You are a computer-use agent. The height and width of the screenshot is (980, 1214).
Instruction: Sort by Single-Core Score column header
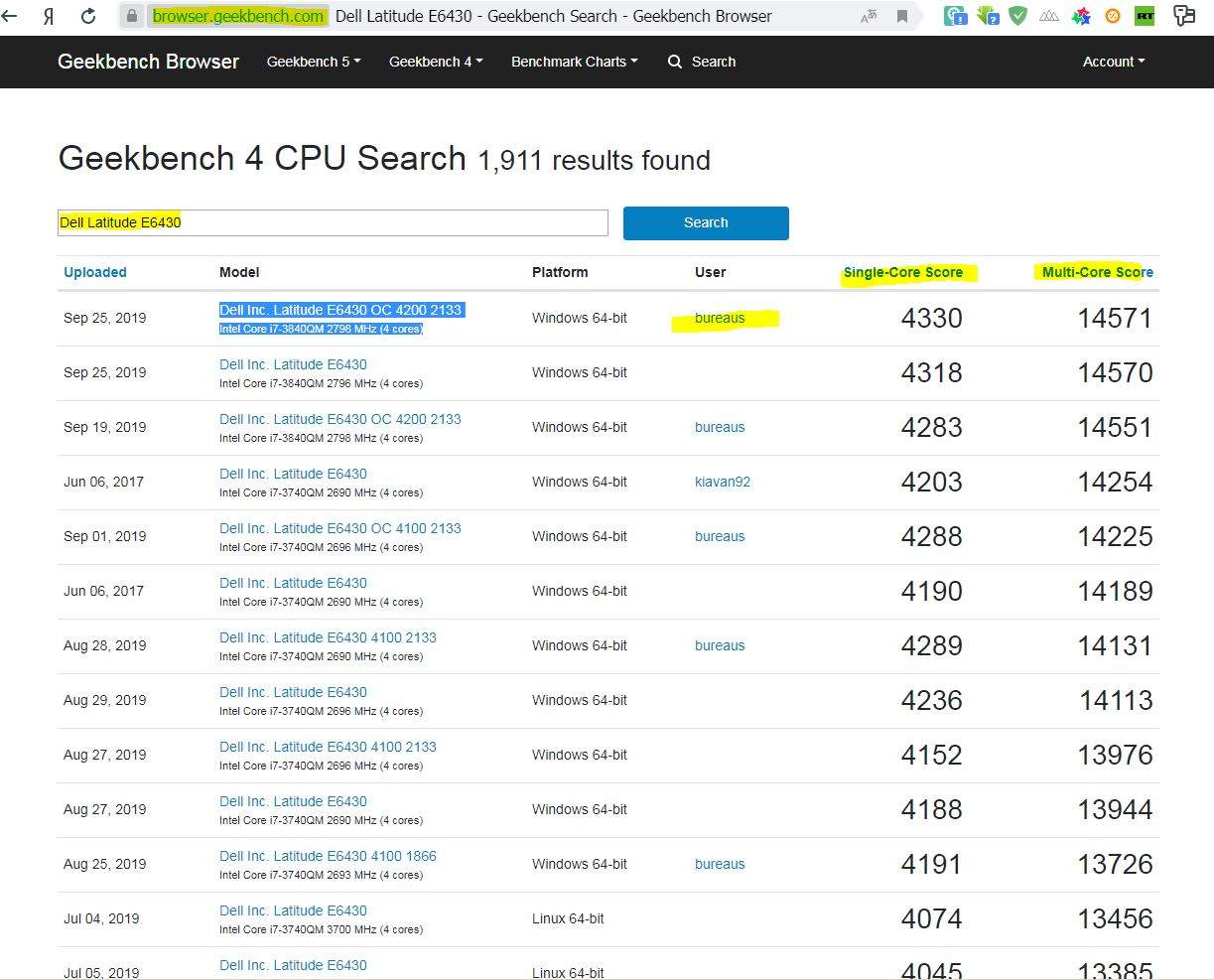[x=903, y=272]
